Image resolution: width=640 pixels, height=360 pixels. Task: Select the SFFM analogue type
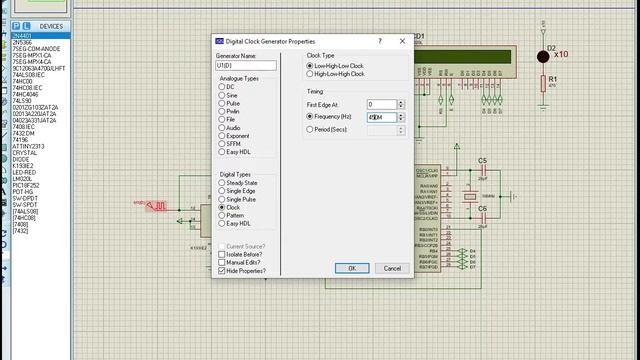tap(222, 144)
